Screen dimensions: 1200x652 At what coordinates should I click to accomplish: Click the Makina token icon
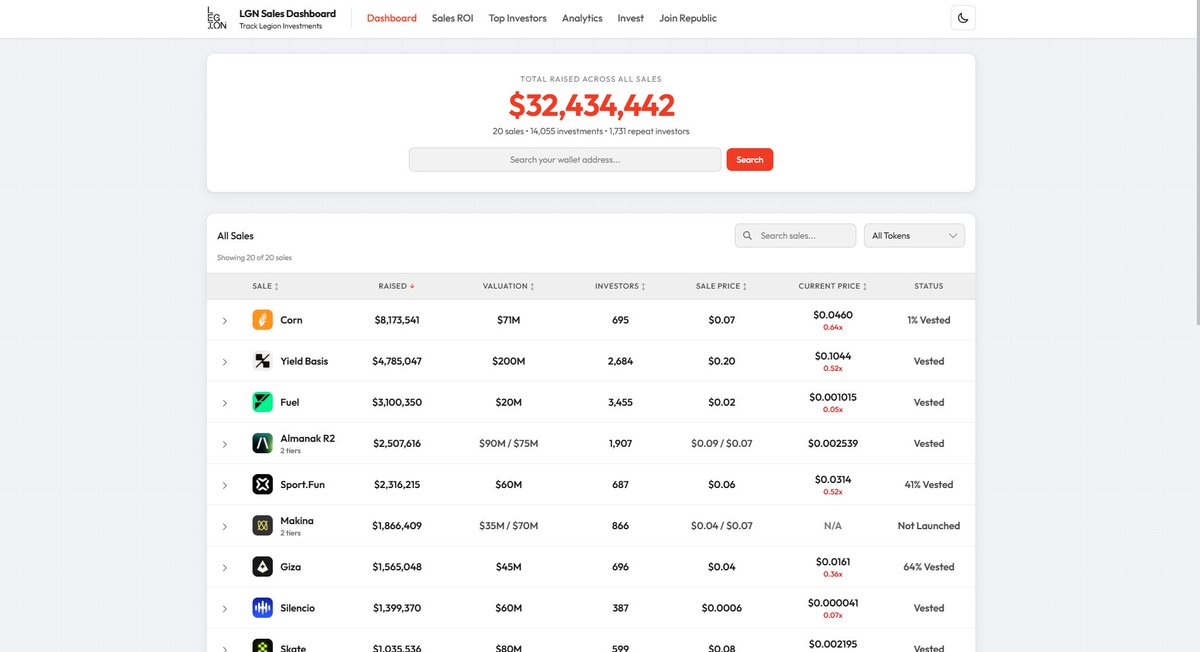click(x=262, y=526)
